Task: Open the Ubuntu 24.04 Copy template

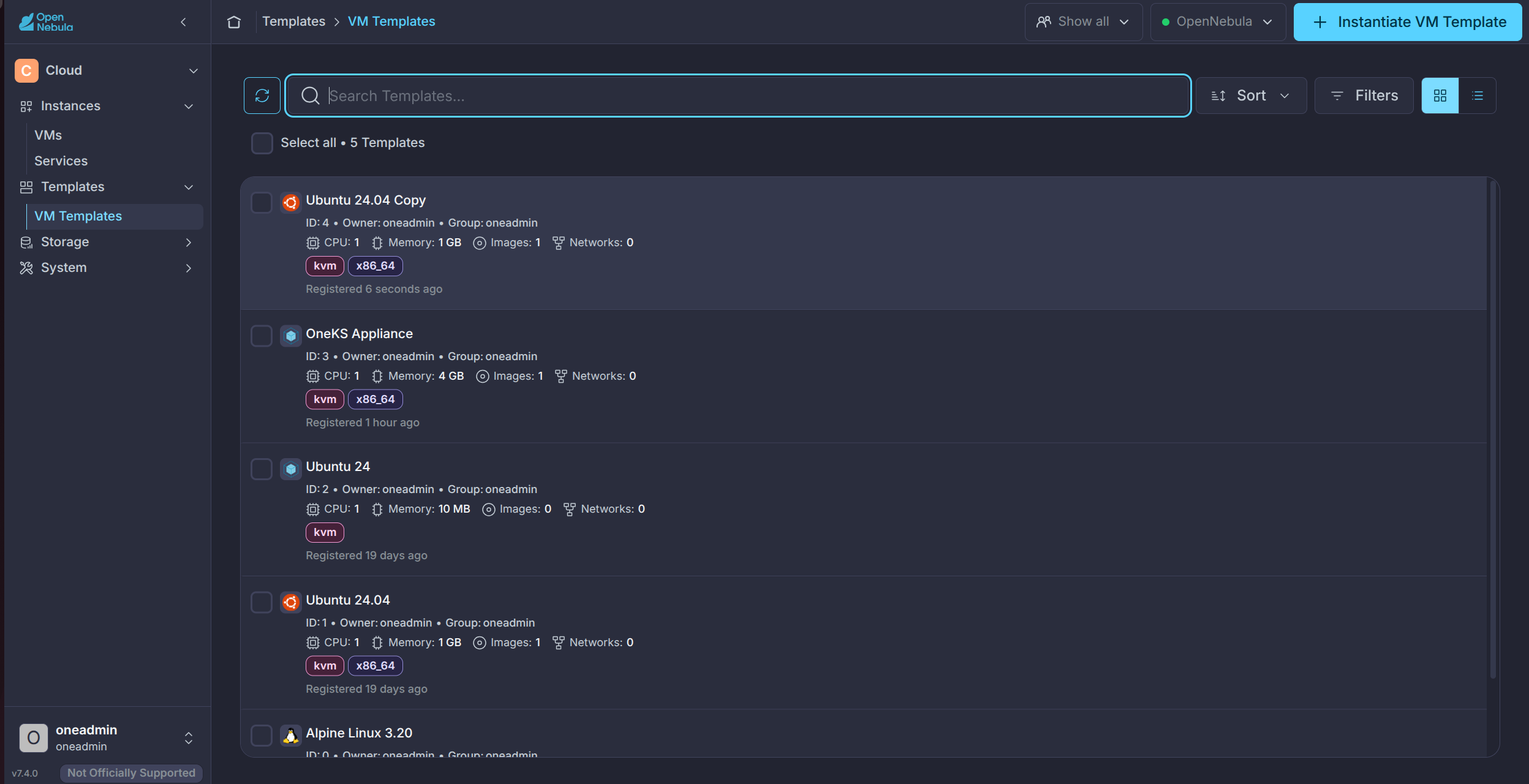Action: point(366,200)
